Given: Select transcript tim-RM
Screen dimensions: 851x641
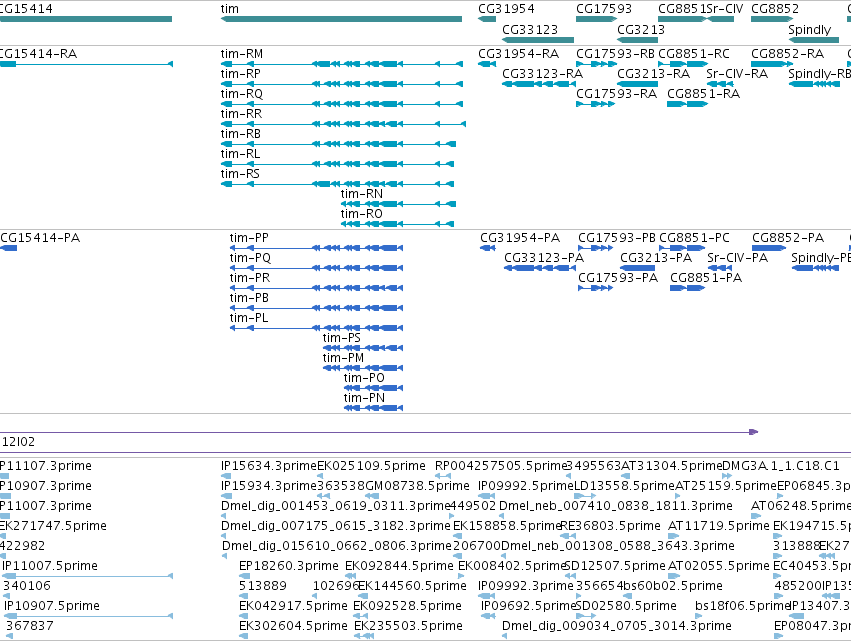Looking at the screenshot, I should tap(342, 64).
